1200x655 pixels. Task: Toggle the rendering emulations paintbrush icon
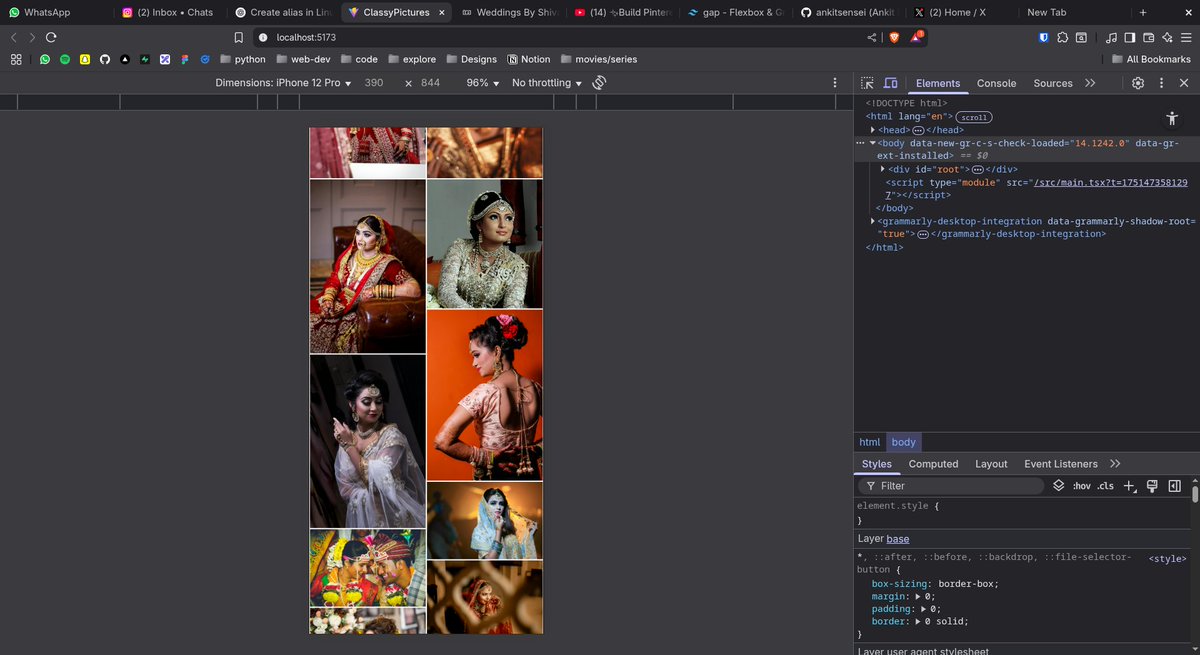tap(1152, 486)
